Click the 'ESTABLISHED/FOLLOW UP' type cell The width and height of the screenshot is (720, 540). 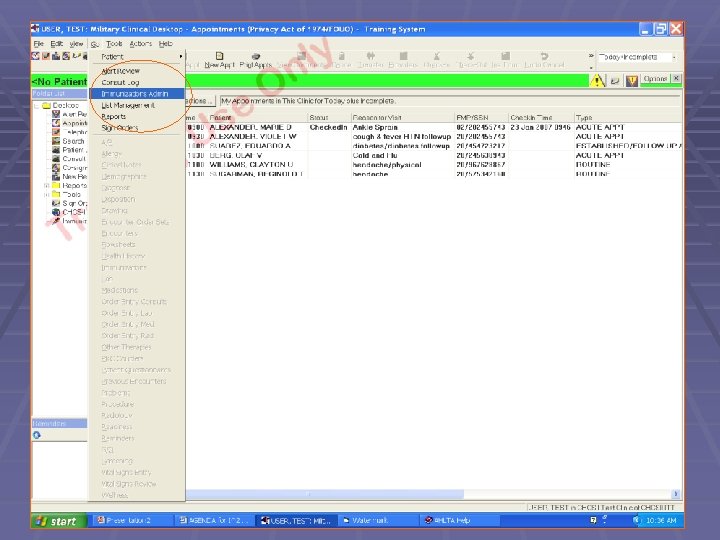coord(628,146)
